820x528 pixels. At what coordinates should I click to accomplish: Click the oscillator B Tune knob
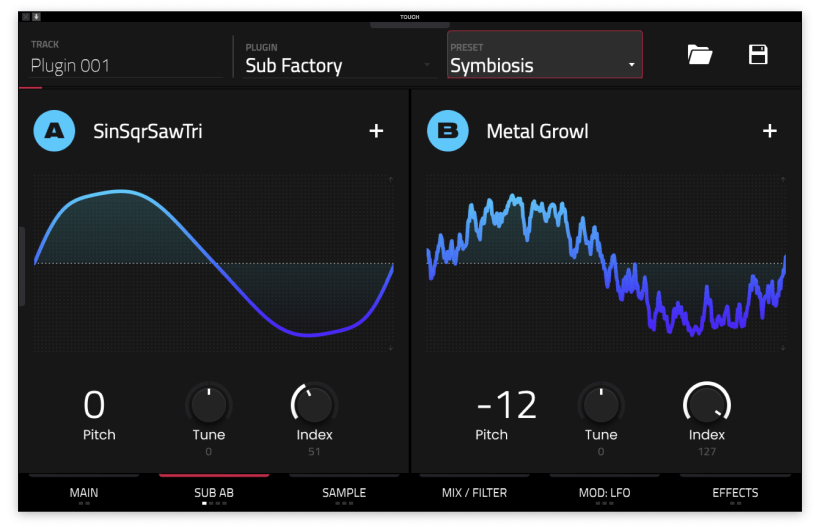coord(601,405)
